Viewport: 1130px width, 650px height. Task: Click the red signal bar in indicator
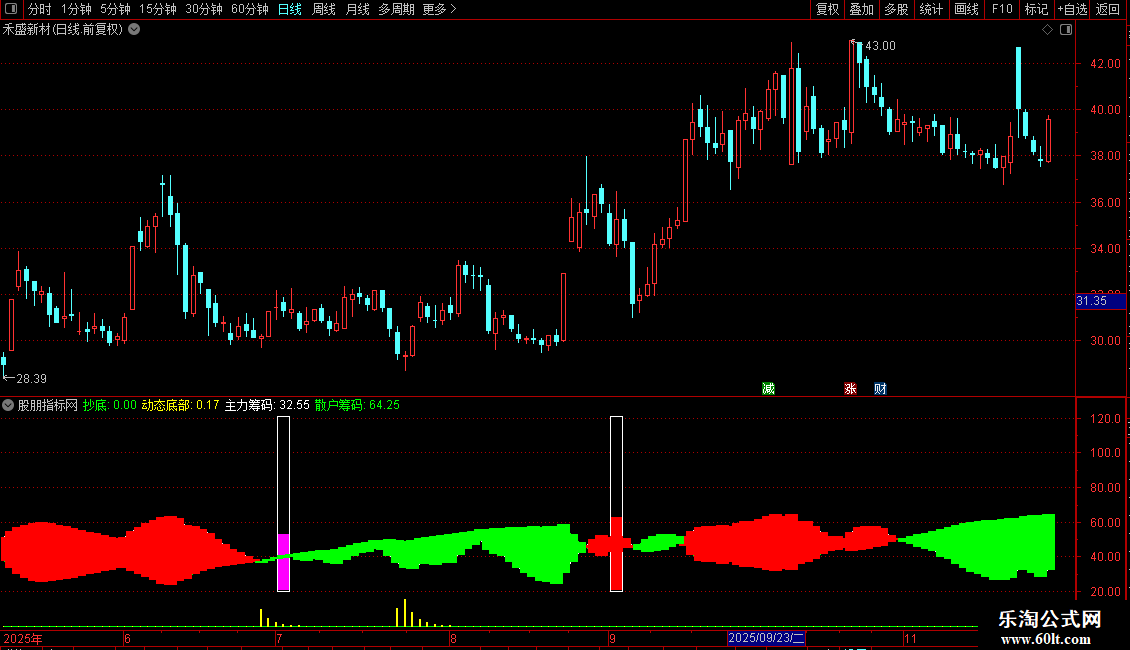(x=616, y=553)
